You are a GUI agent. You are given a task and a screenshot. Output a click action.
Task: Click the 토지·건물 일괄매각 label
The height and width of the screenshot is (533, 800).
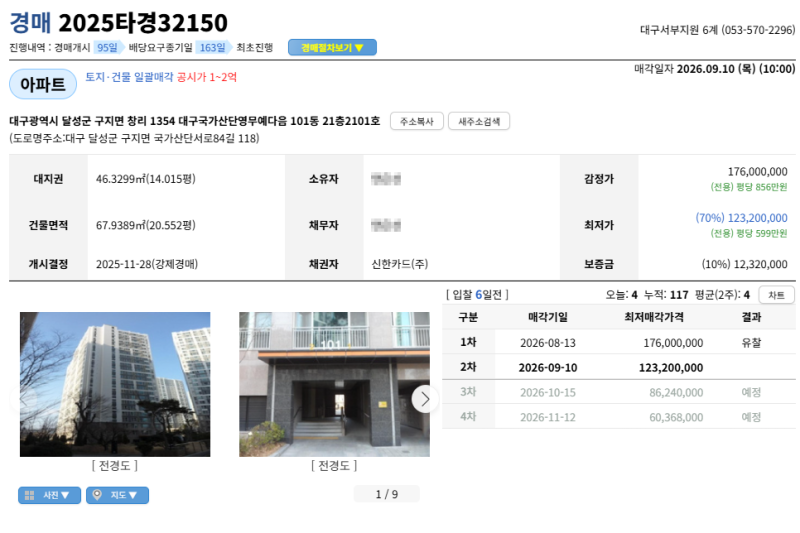129,77
